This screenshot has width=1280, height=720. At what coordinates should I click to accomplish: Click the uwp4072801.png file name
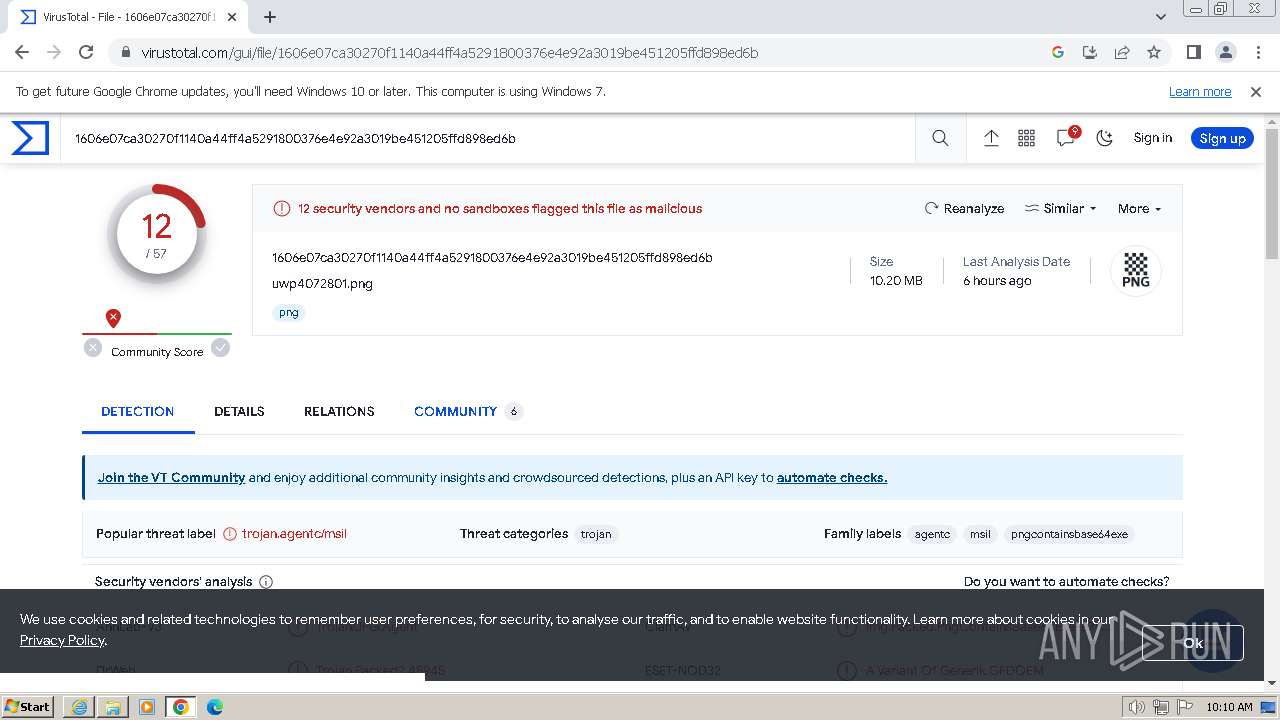[322, 283]
